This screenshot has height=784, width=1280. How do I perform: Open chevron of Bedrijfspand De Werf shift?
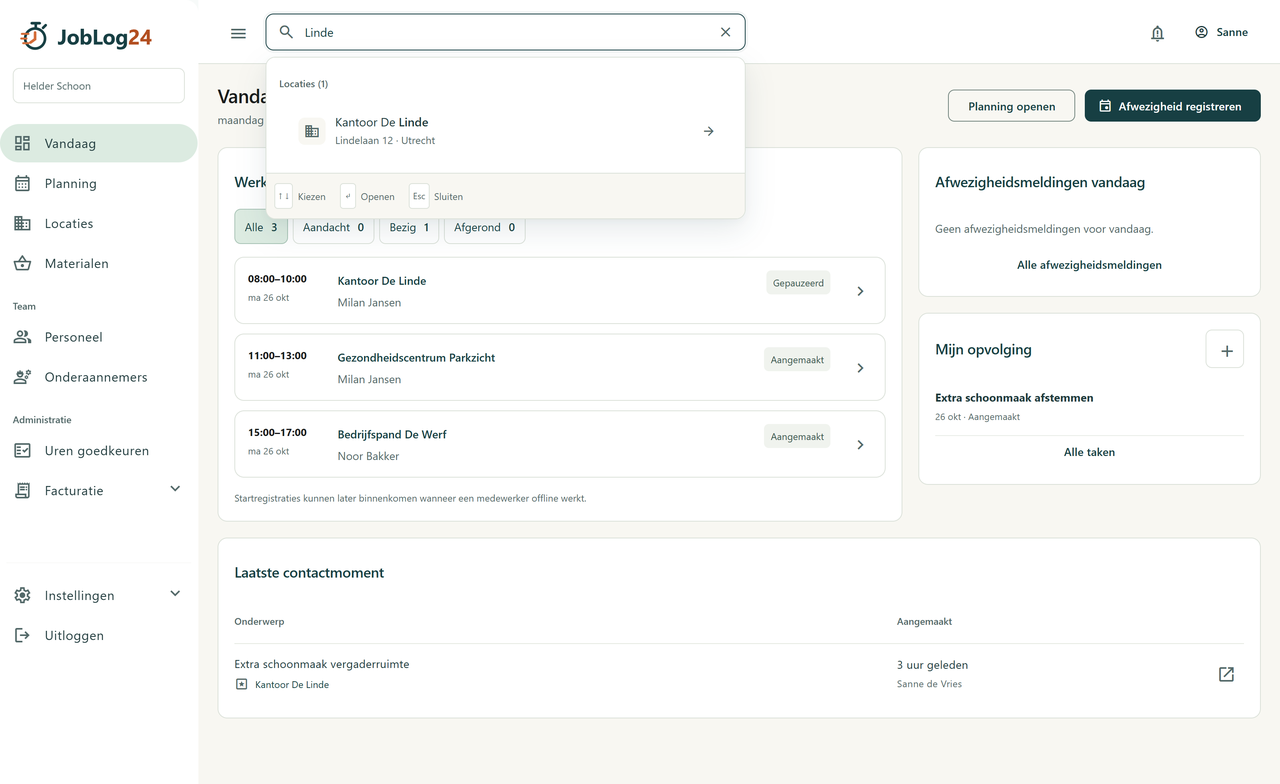tap(860, 445)
